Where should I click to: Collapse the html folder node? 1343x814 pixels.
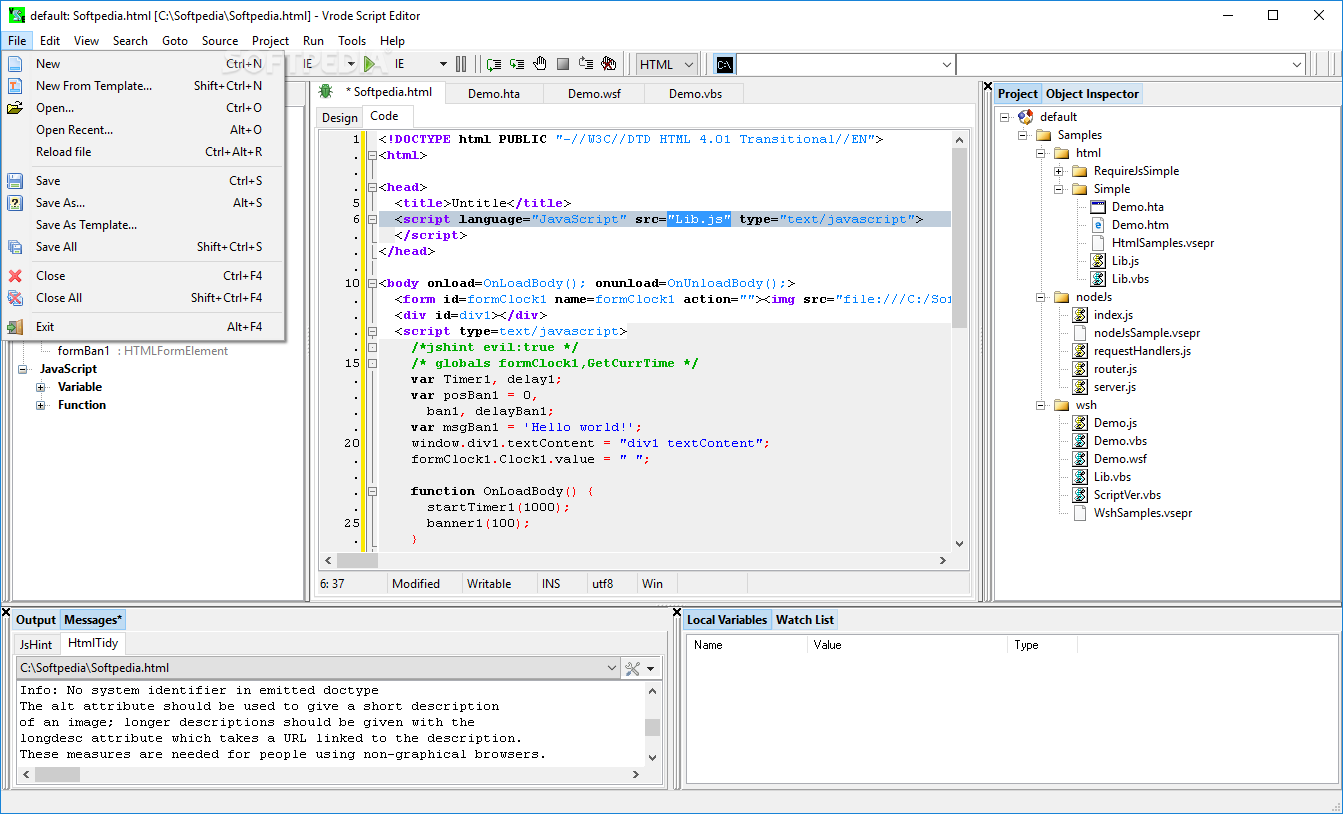click(1040, 153)
